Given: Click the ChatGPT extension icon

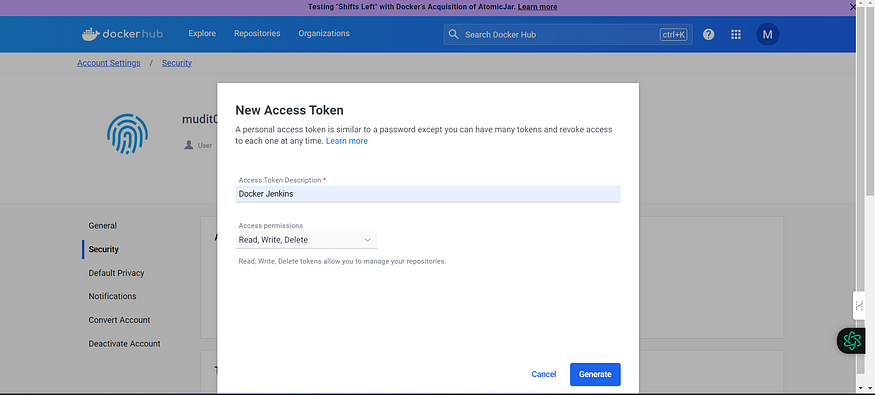Looking at the screenshot, I should [x=852, y=340].
